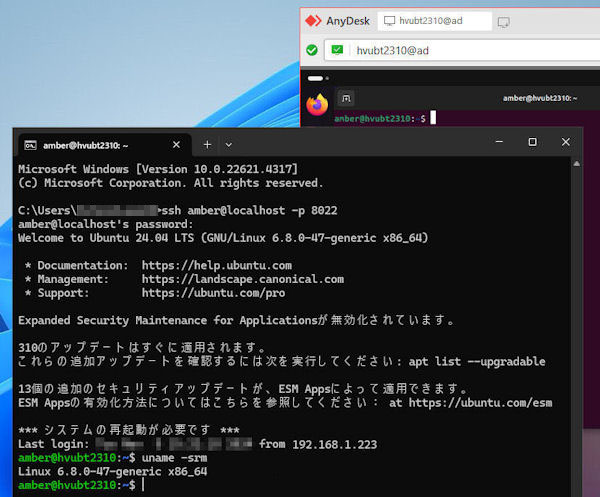Minimize the Windows Terminal window
The image size is (600, 497).
[499, 142]
